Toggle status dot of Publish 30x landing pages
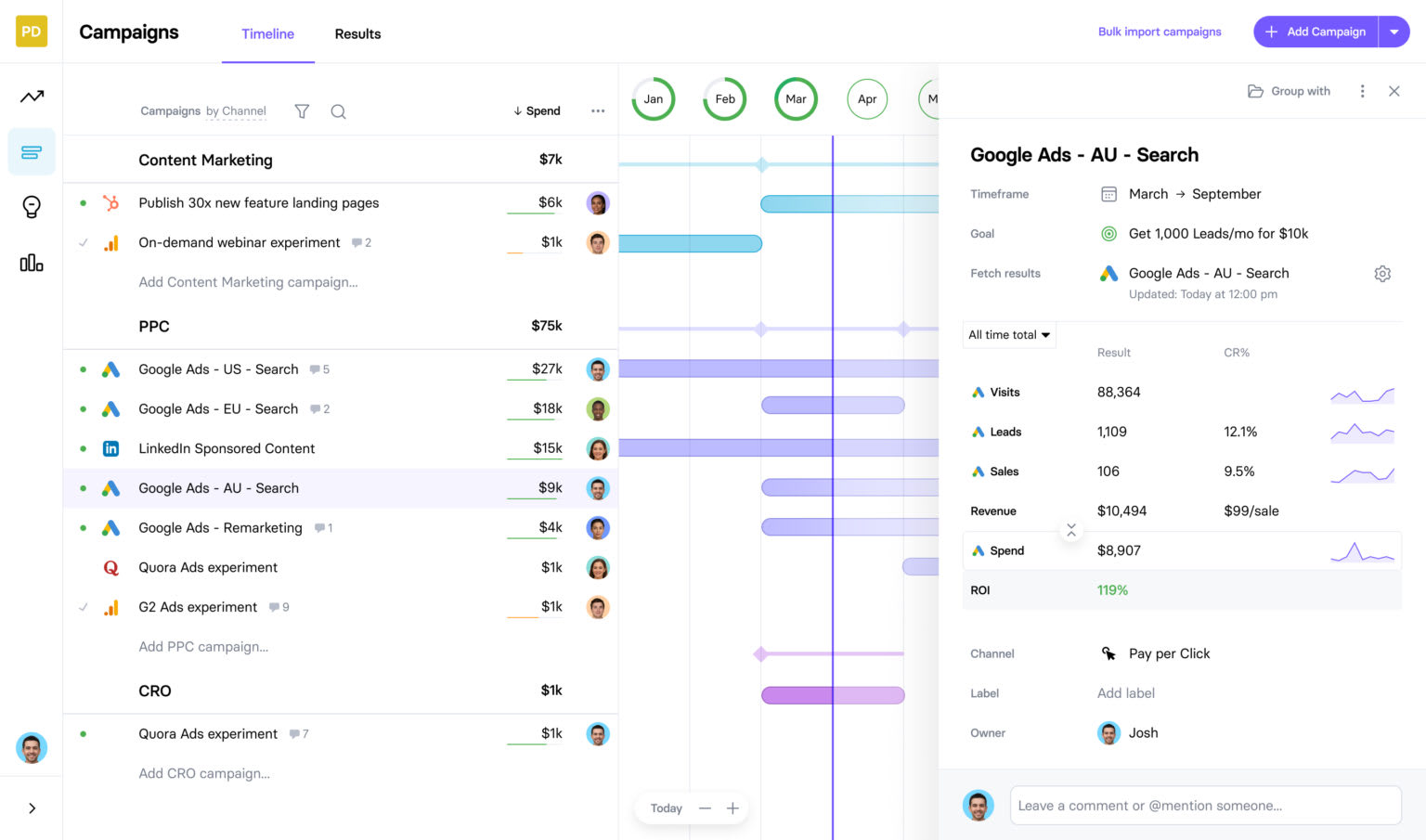 [84, 203]
